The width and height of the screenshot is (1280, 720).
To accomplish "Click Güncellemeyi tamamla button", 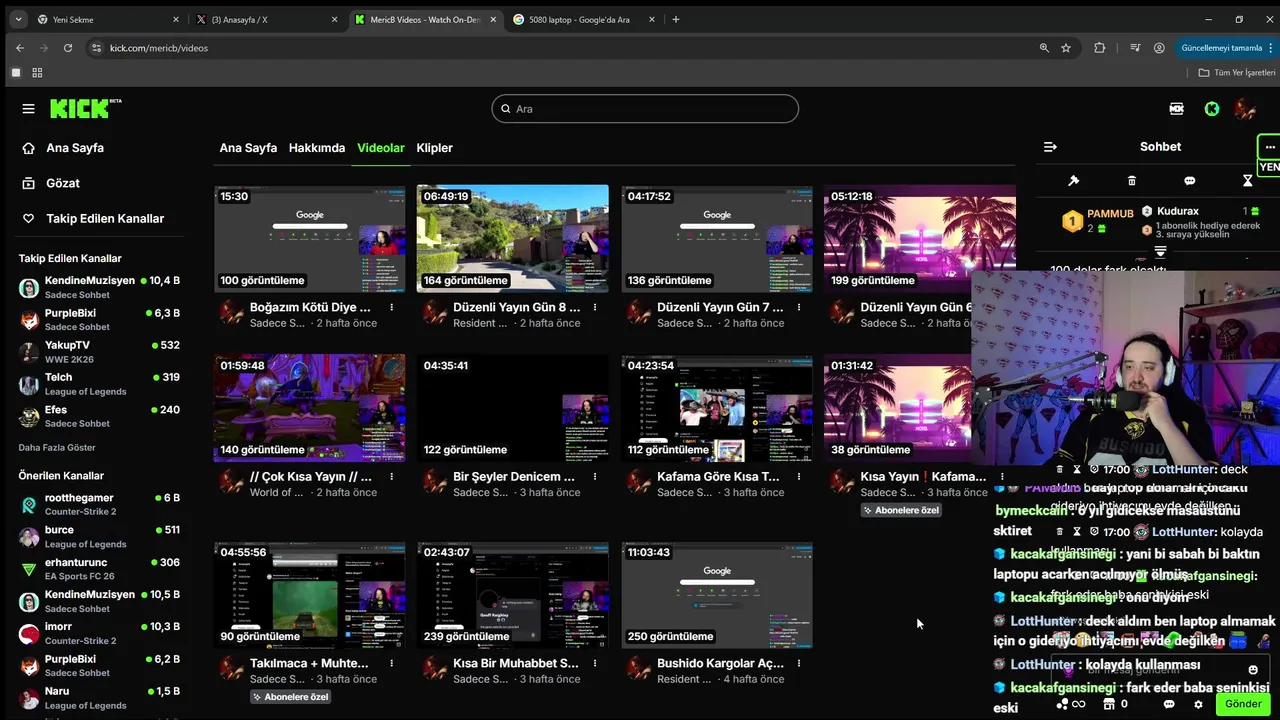I will coord(1226,48).
